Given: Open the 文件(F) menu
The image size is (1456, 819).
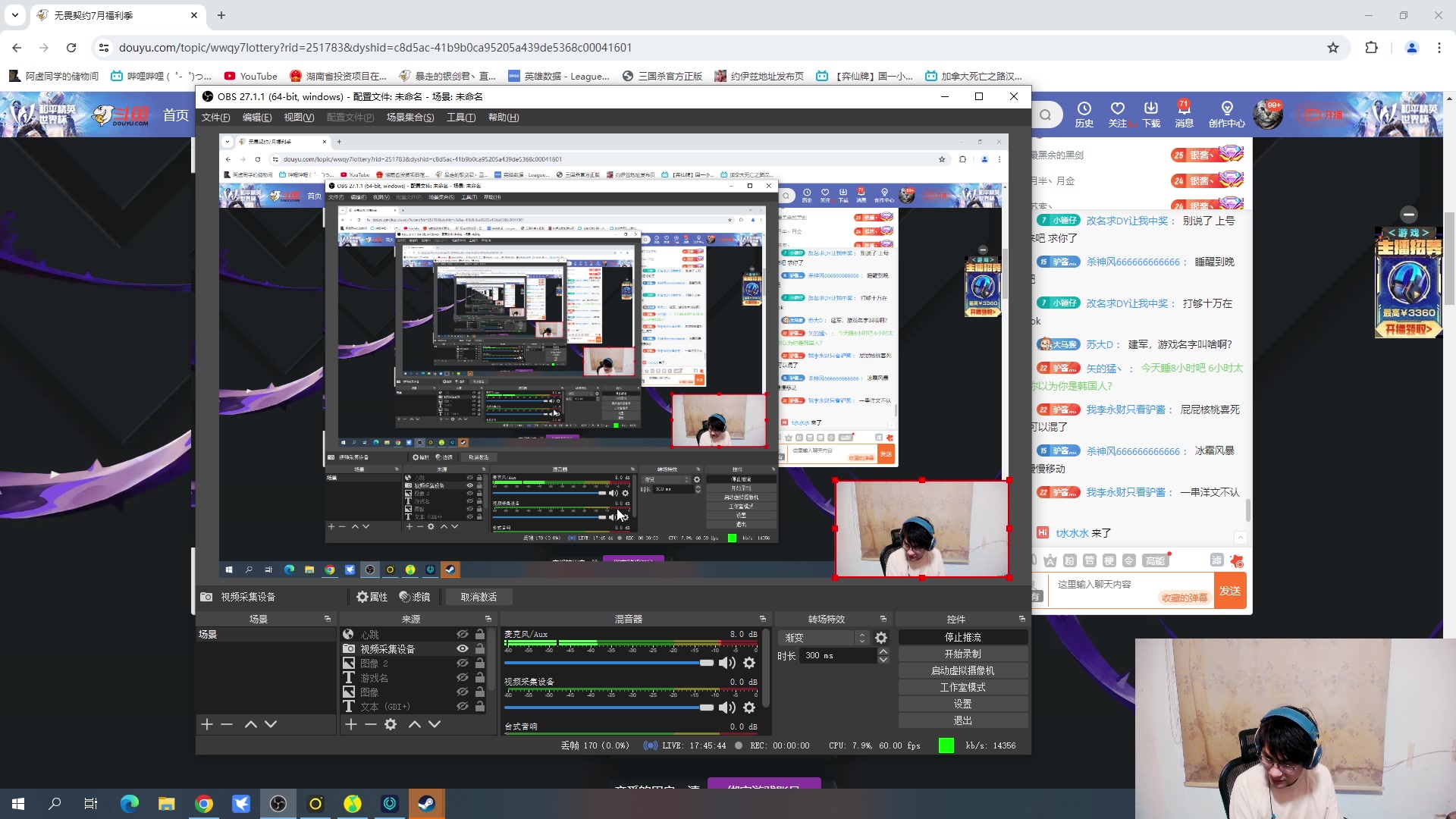Looking at the screenshot, I should click(215, 118).
